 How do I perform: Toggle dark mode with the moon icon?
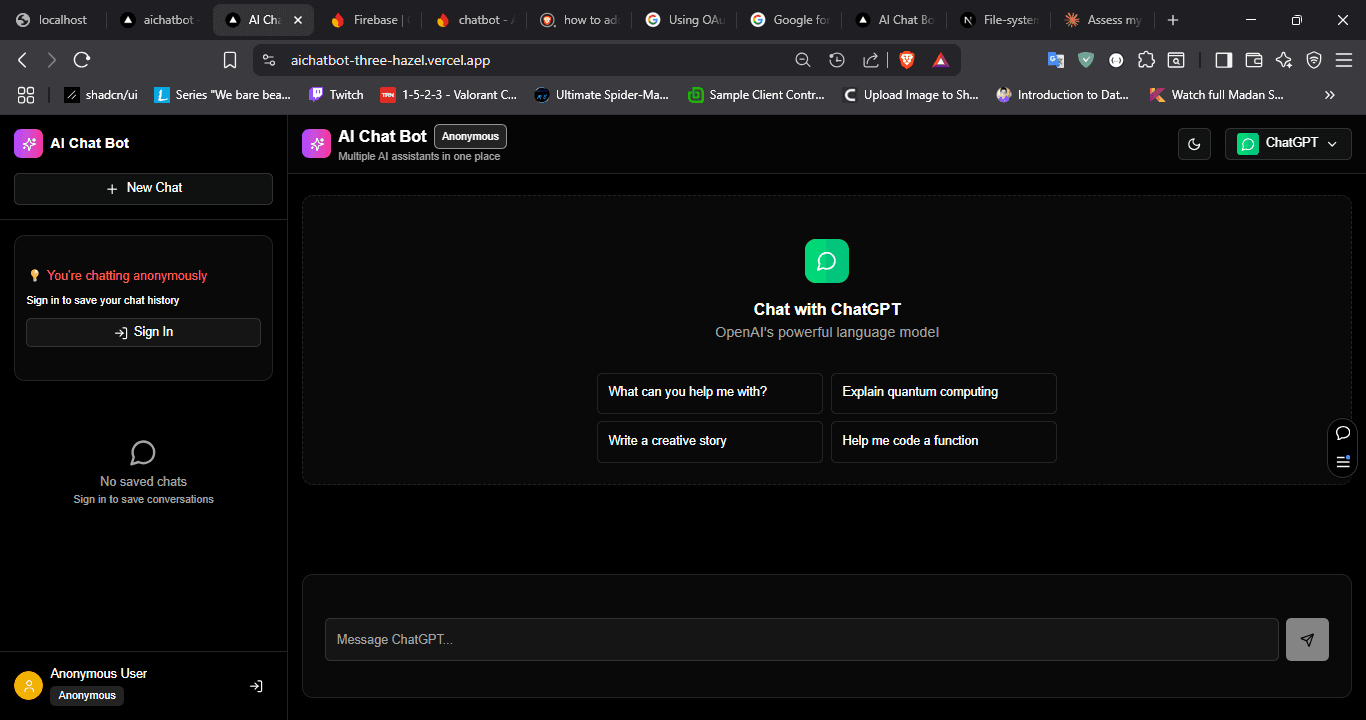[x=1194, y=144]
